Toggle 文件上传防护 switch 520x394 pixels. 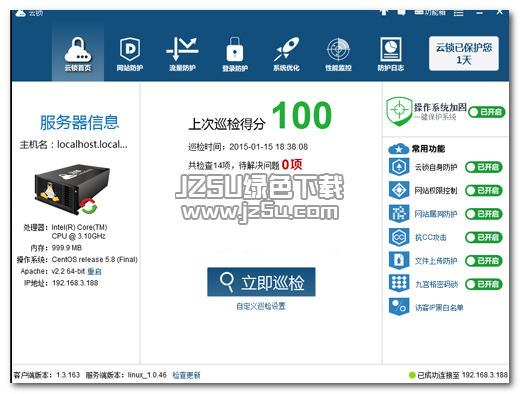click(x=484, y=261)
